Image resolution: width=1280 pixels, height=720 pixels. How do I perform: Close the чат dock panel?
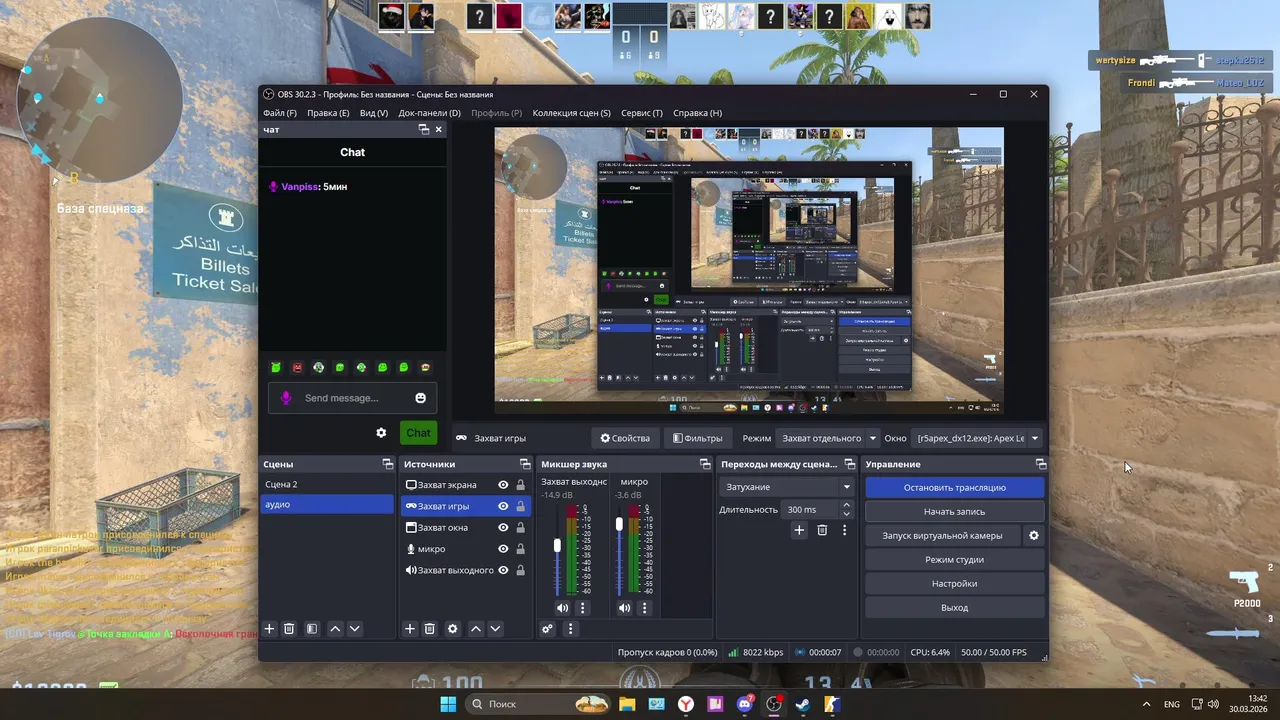click(x=438, y=130)
